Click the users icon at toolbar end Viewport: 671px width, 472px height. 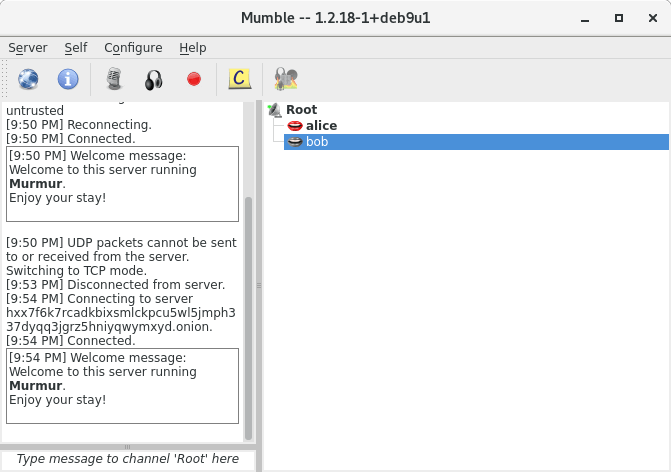click(285, 79)
